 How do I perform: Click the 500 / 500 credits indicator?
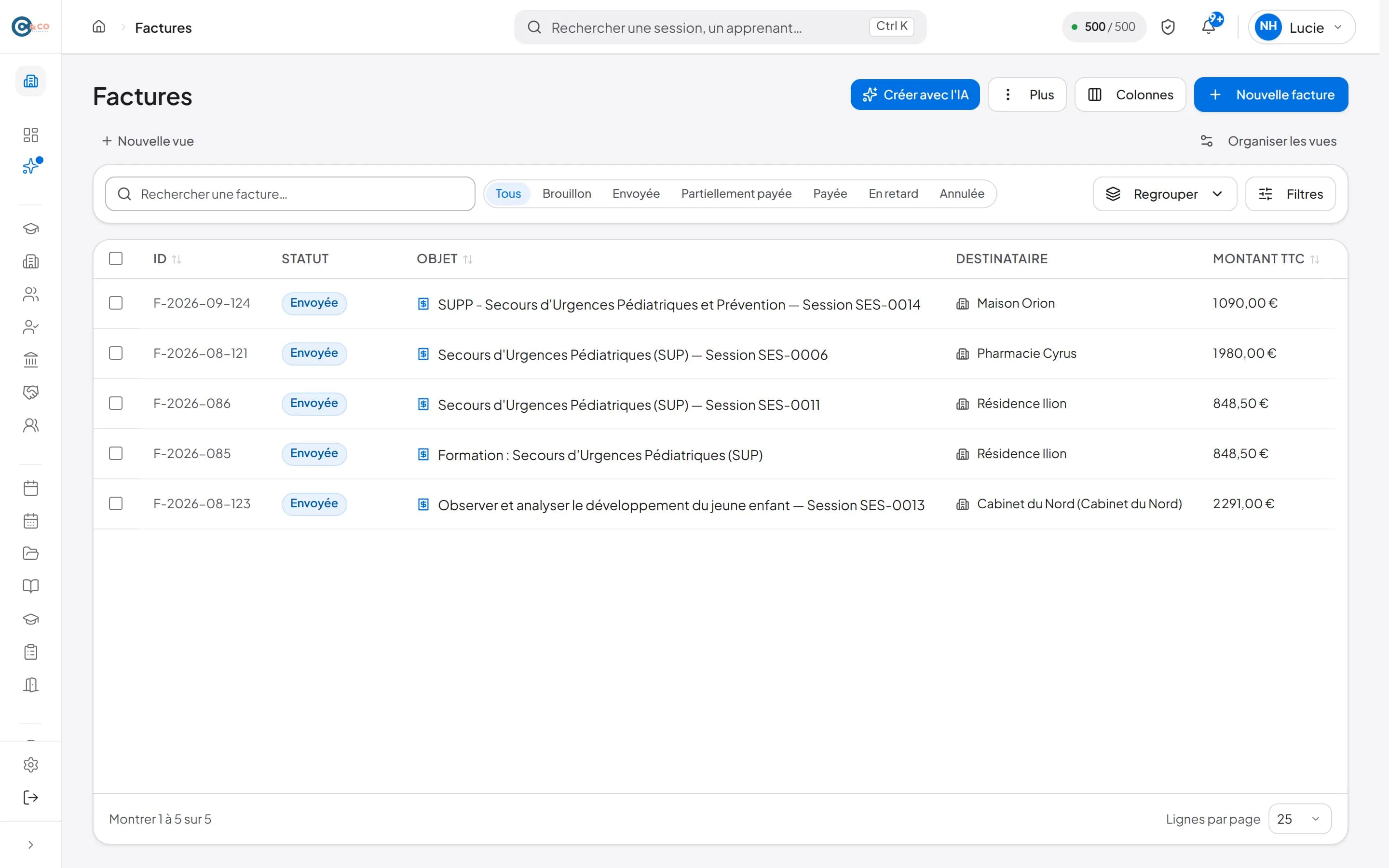[1104, 27]
